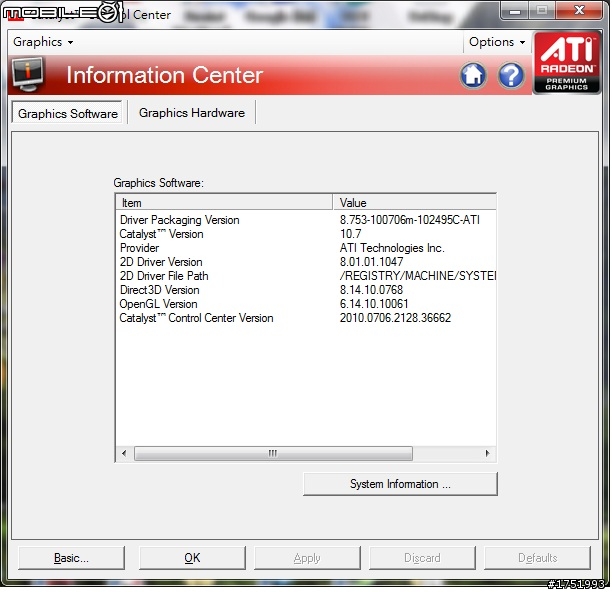Click horizontal scrollbar right arrow
The height and width of the screenshot is (592, 612).
point(487,453)
